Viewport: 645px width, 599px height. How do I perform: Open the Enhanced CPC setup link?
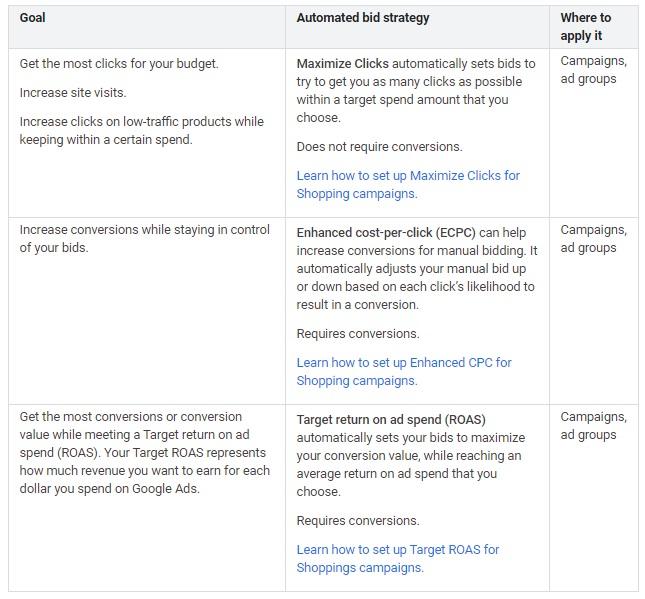coord(404,371)
